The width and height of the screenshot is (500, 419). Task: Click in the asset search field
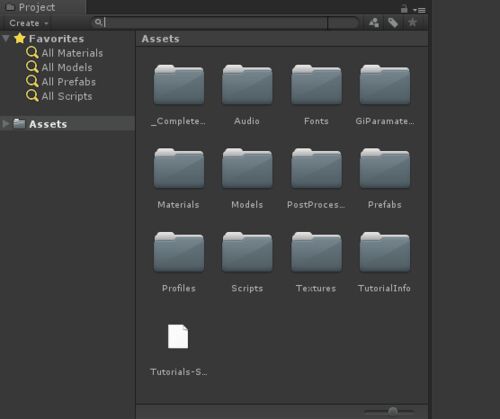click(x=215, y=23)
